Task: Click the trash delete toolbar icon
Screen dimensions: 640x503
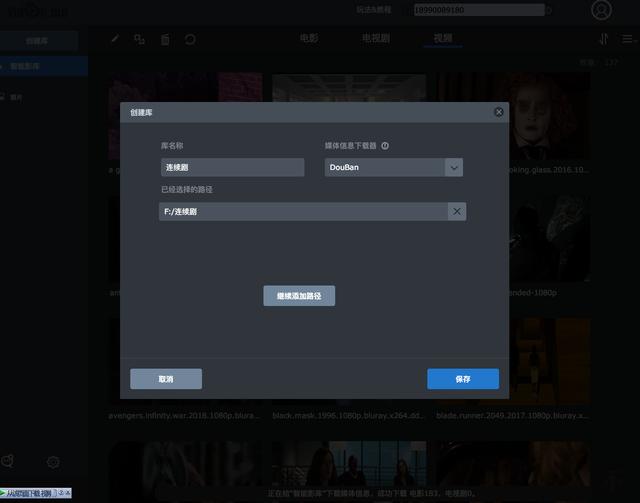Action: click(x=165, y=40)
